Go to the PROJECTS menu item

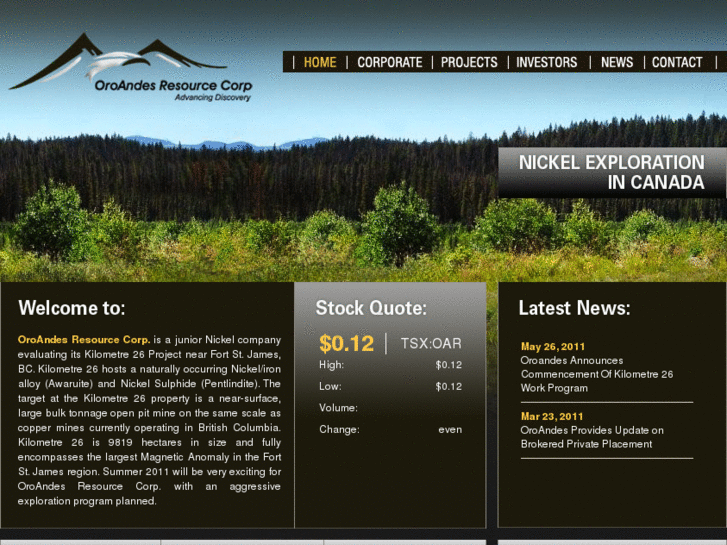tap(469, 62)
